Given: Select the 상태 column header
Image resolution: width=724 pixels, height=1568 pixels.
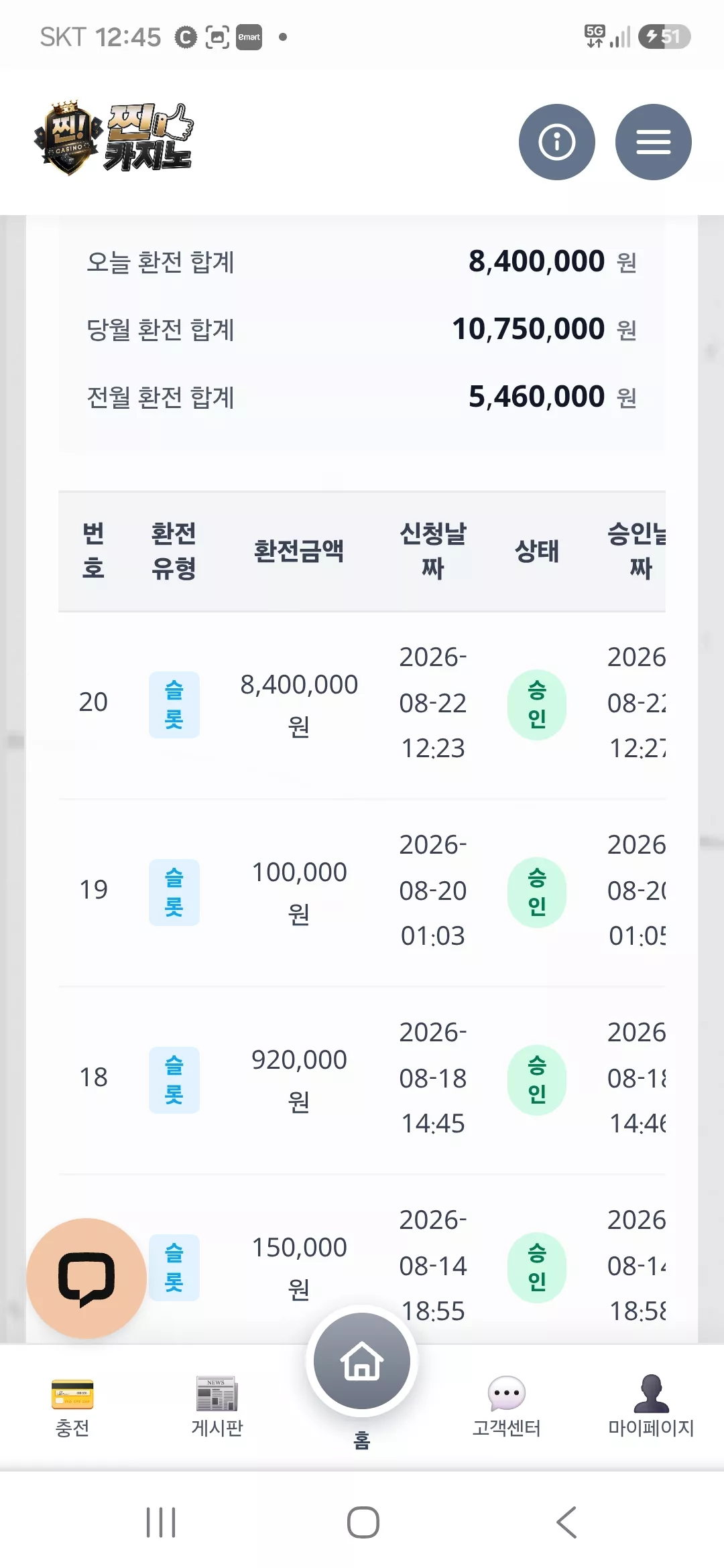Looking at the screenshot, I should coord(536,551).
